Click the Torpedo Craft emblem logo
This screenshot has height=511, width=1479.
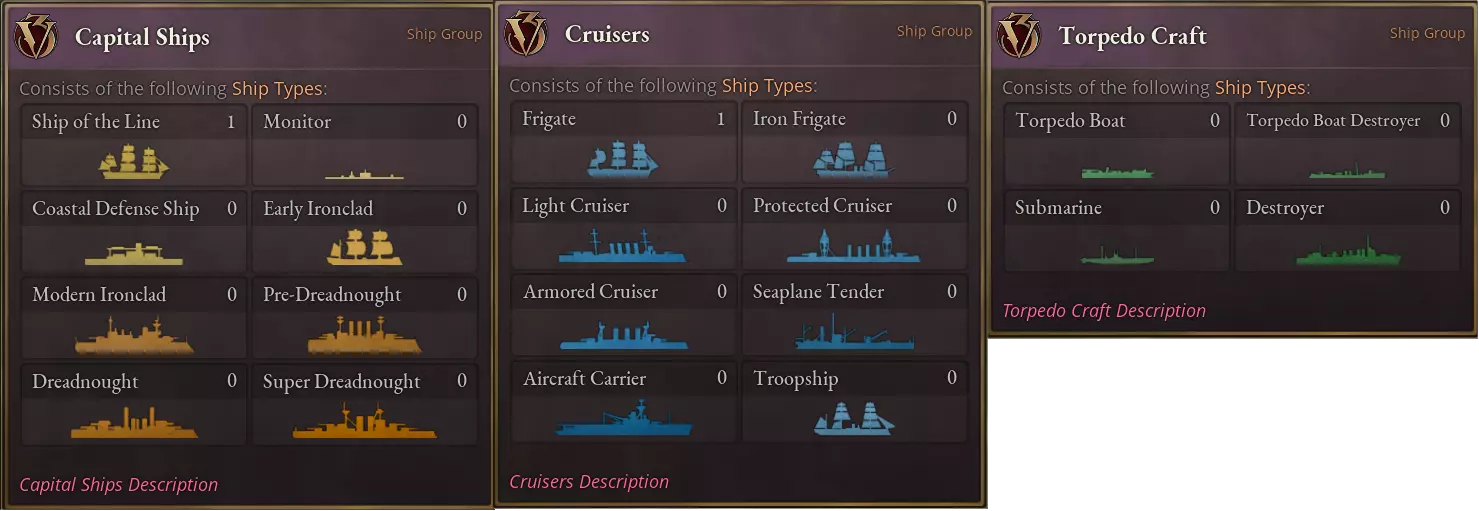tap(1019, 35)
